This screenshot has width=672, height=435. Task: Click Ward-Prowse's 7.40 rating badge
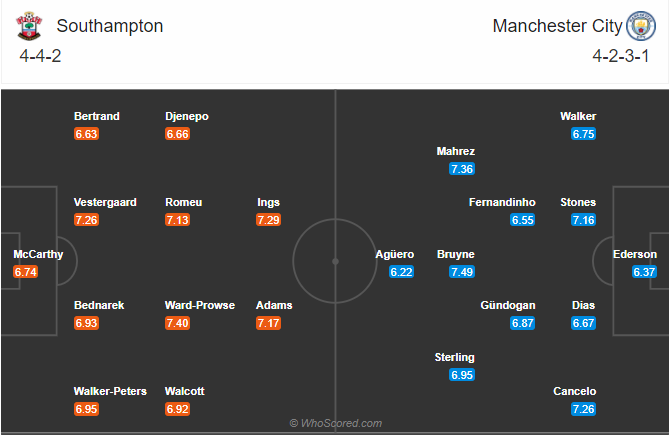click(178, 323)
